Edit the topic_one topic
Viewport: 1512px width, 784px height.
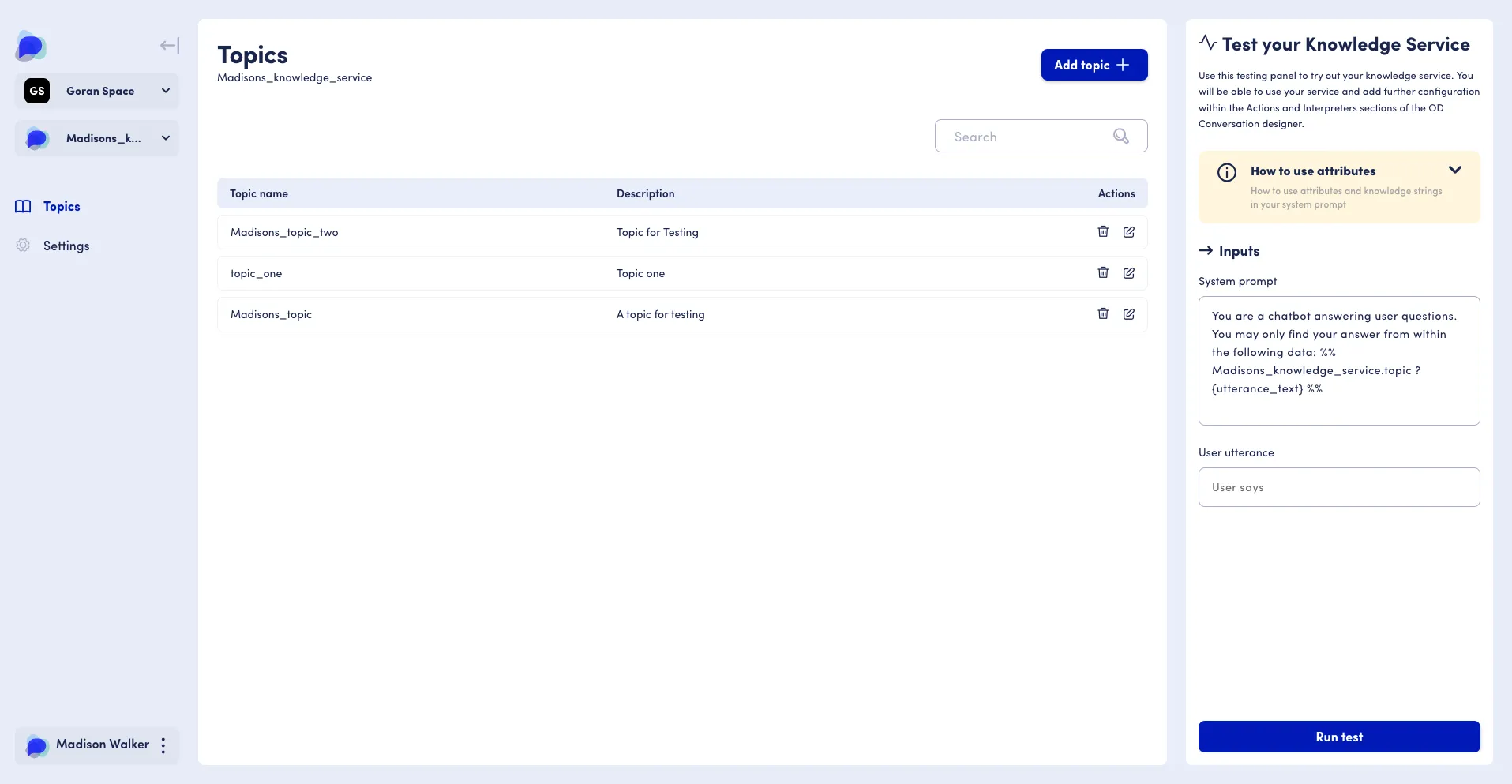1129,272
